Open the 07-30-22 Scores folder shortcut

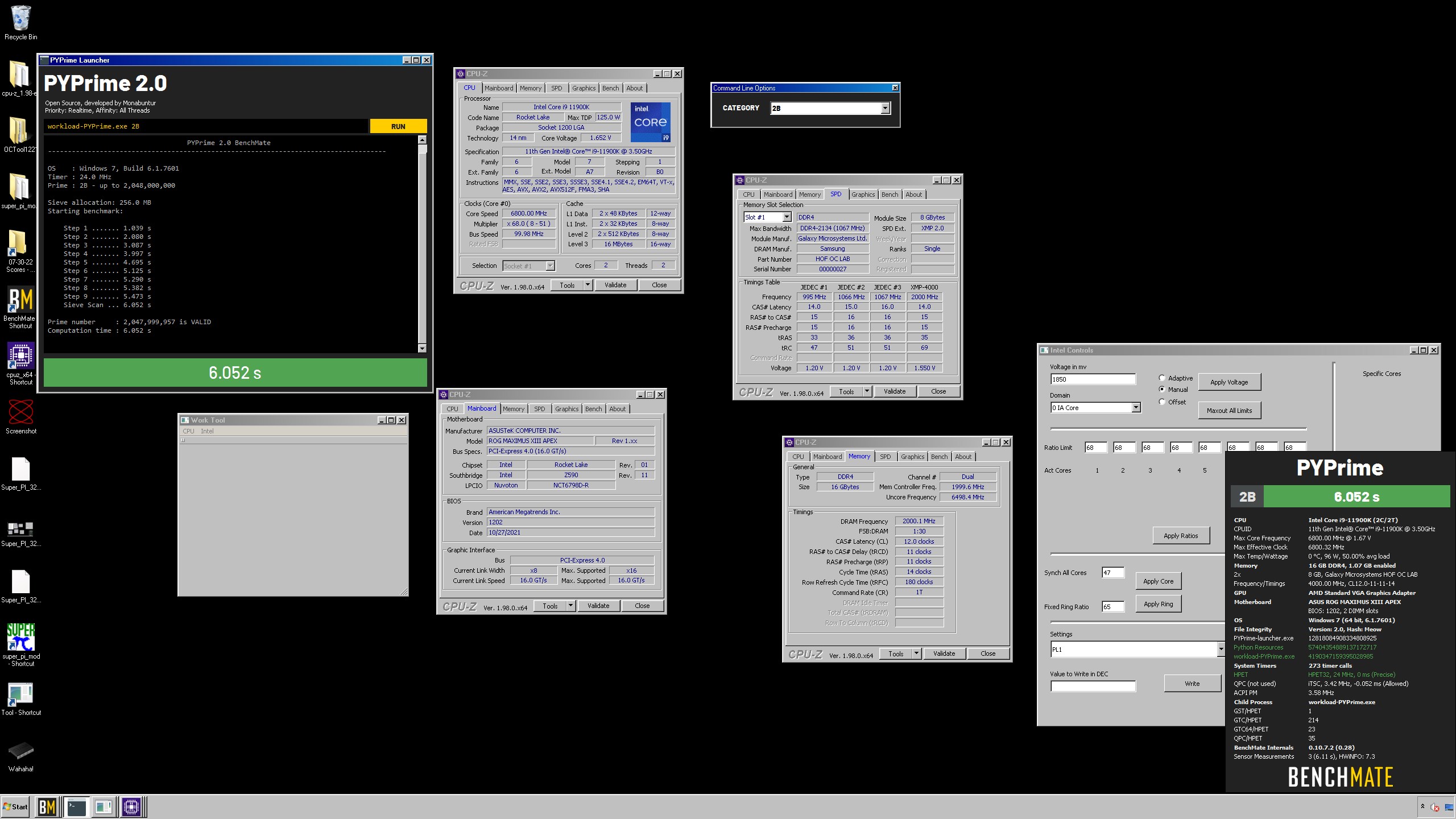[x=20, y=251]
